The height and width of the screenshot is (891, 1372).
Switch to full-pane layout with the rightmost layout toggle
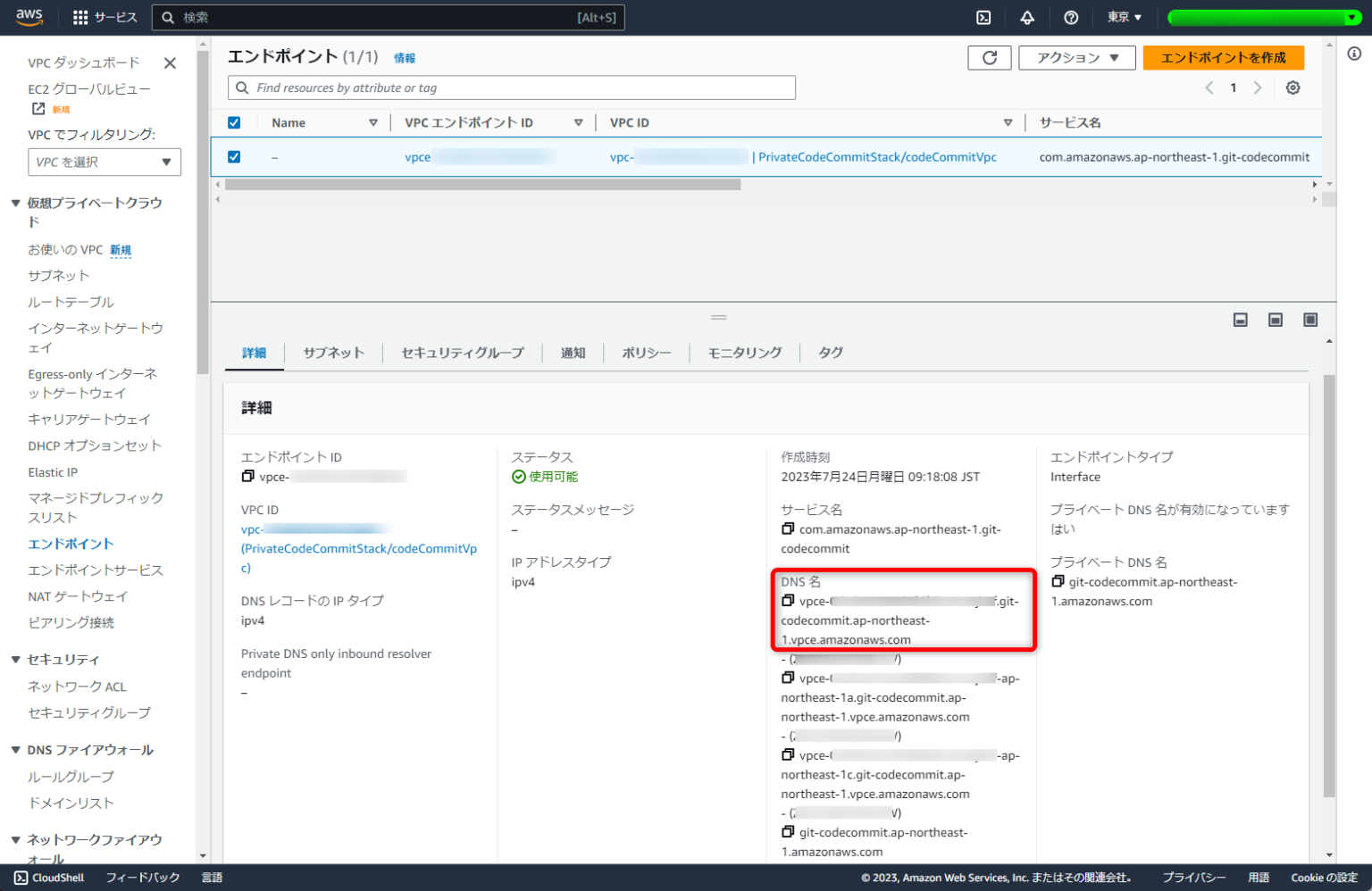click(1310, 319)
